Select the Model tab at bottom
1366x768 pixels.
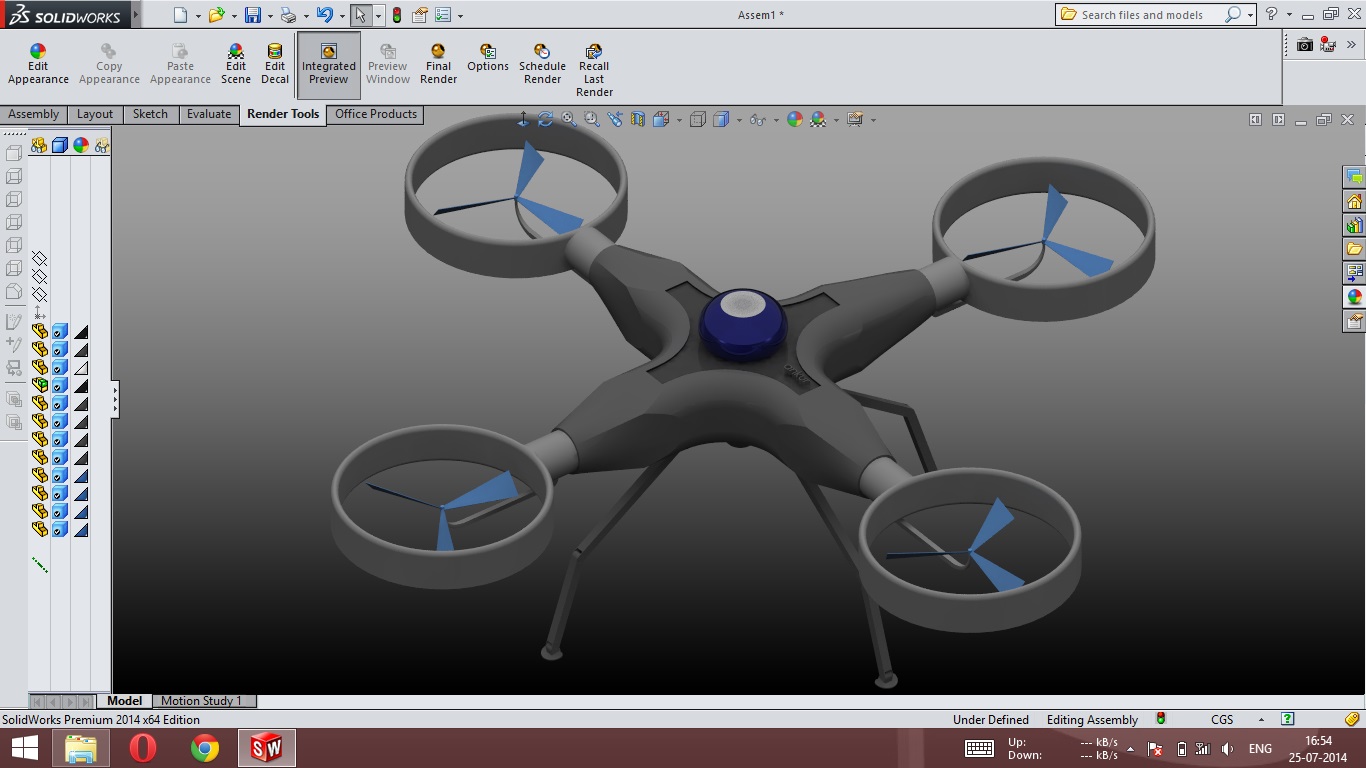(125, 701)
